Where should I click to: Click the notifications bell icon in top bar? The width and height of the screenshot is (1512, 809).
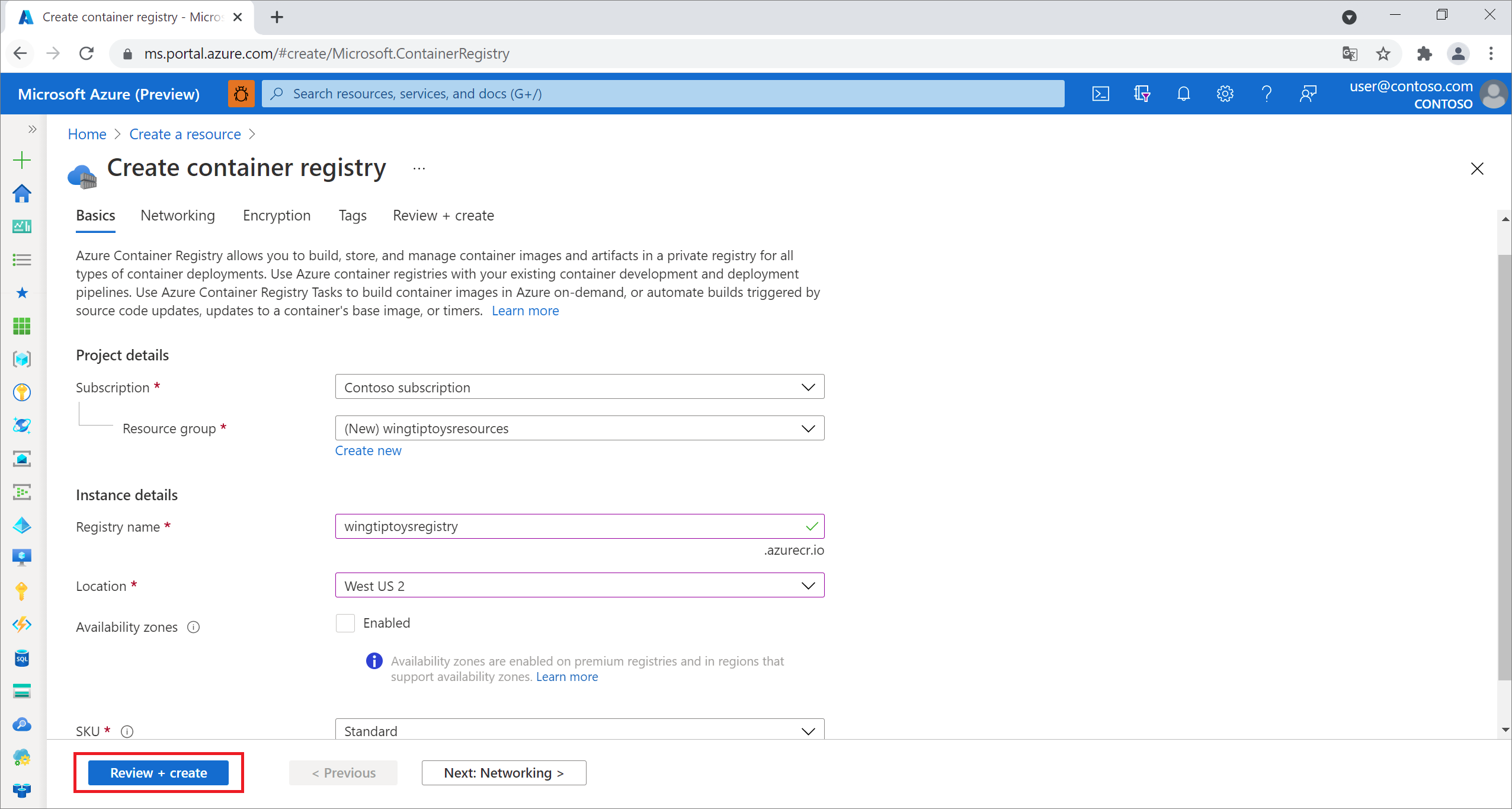(1183, 93)
